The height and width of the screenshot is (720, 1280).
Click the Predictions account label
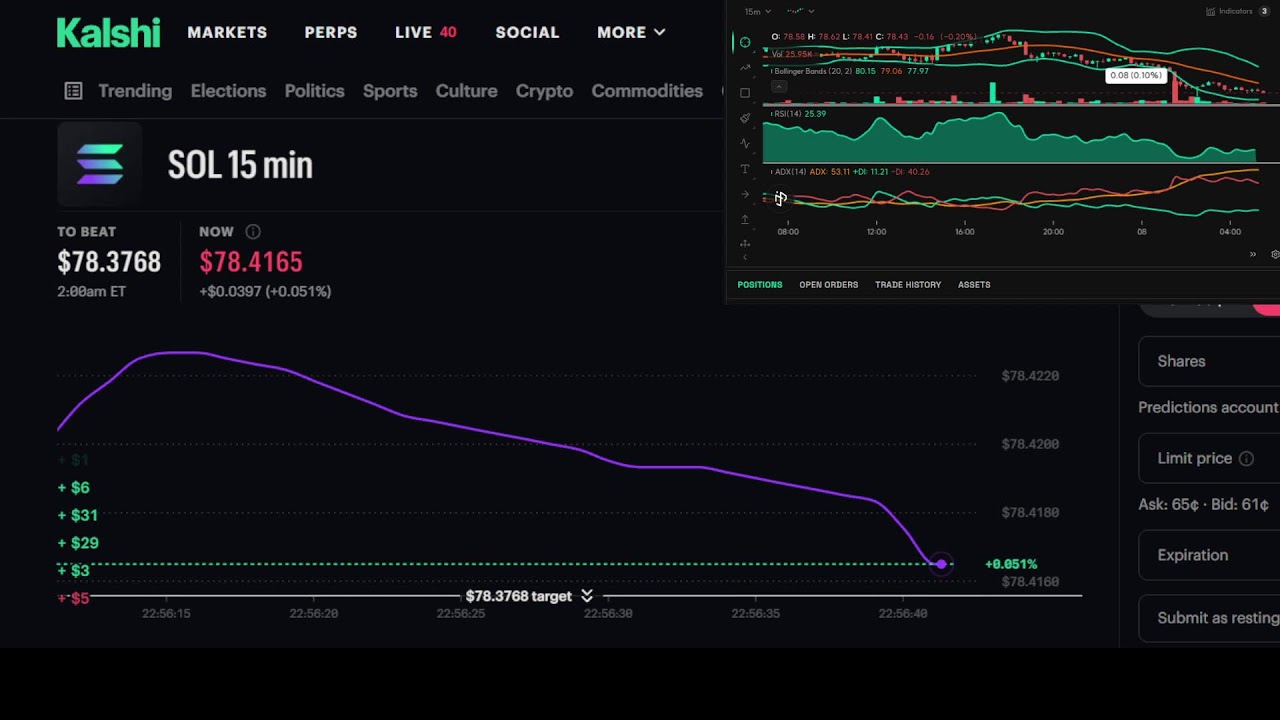pos(1208,408)
